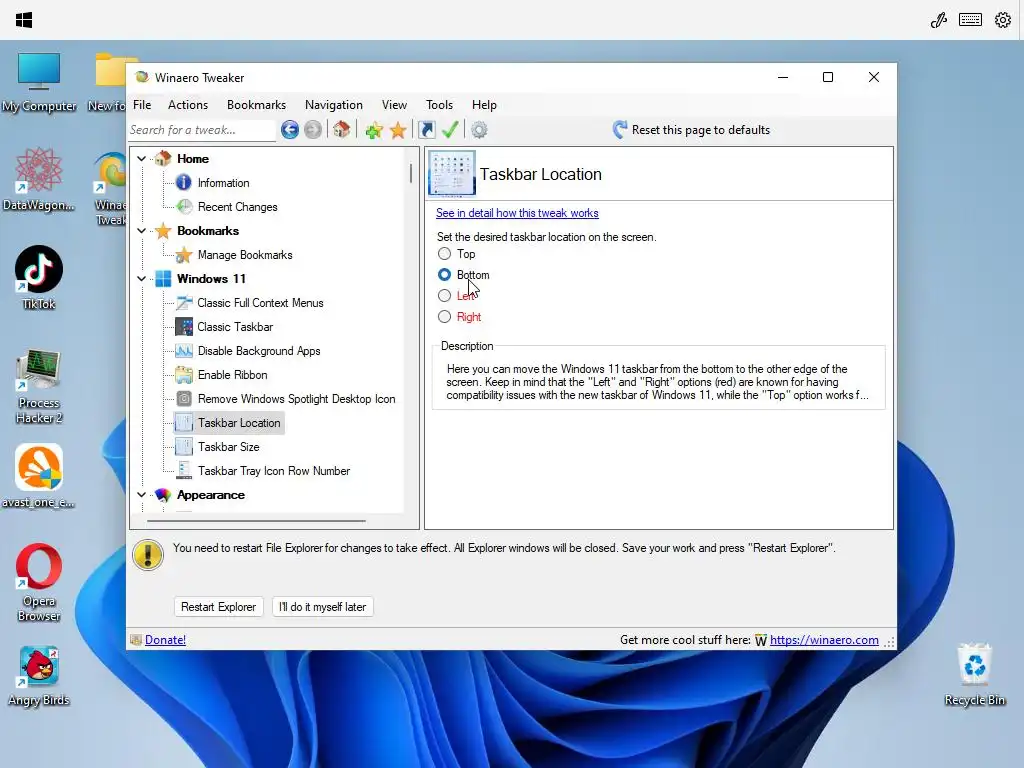Open the on-screen keyboard icon
Screen dimensions: 1024x768
click(970, 20)
